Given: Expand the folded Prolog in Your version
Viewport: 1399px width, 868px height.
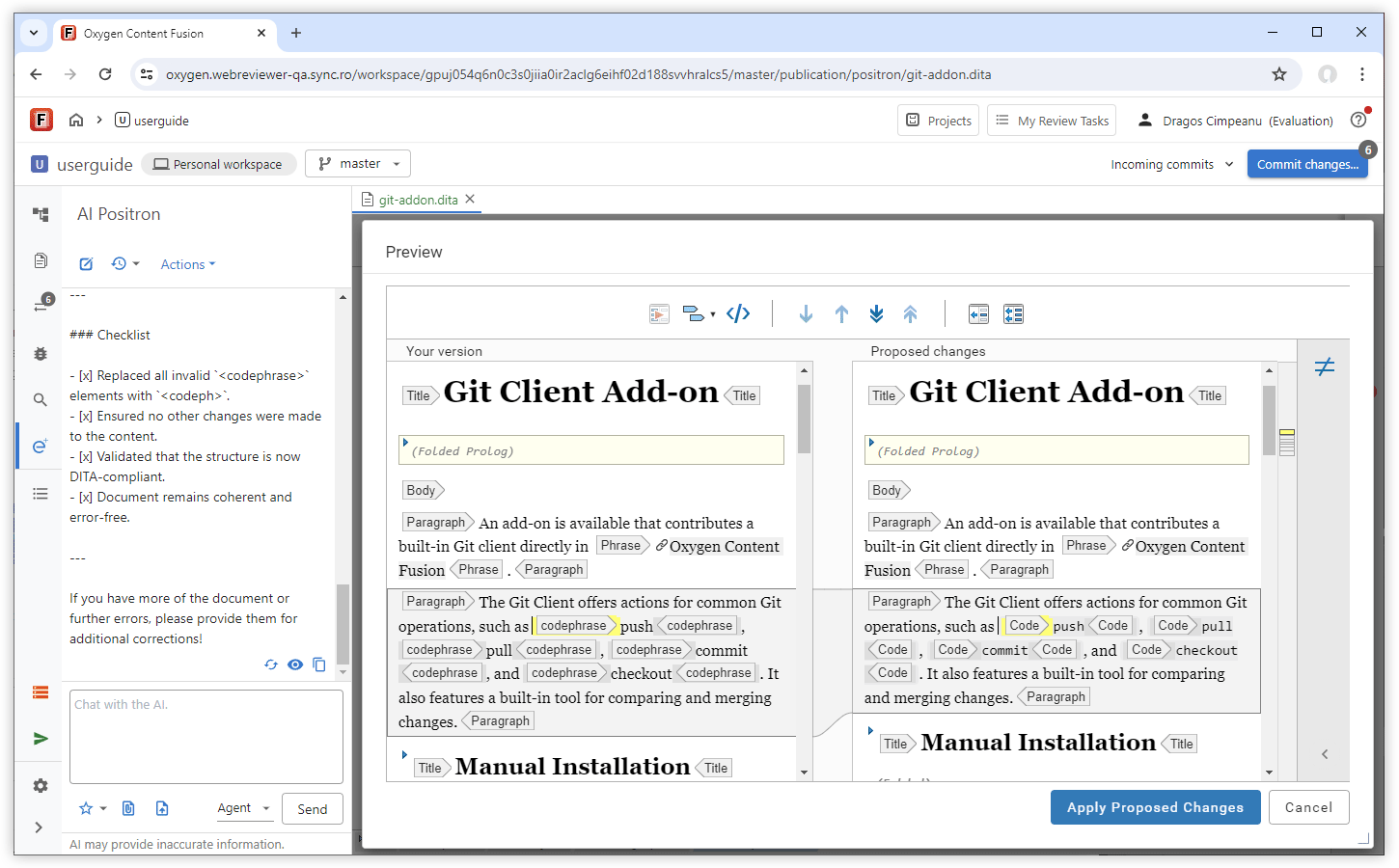Looking at the screenshot, I should [405, 443].
